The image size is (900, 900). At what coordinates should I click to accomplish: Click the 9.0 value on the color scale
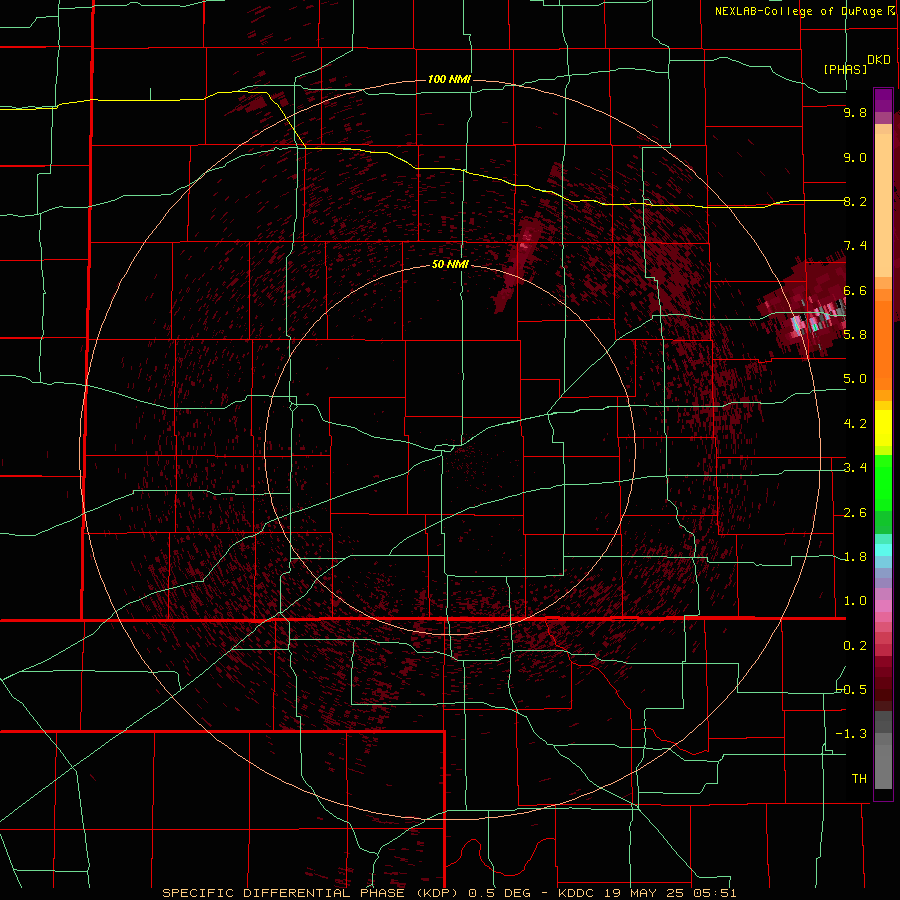point(855,157)
